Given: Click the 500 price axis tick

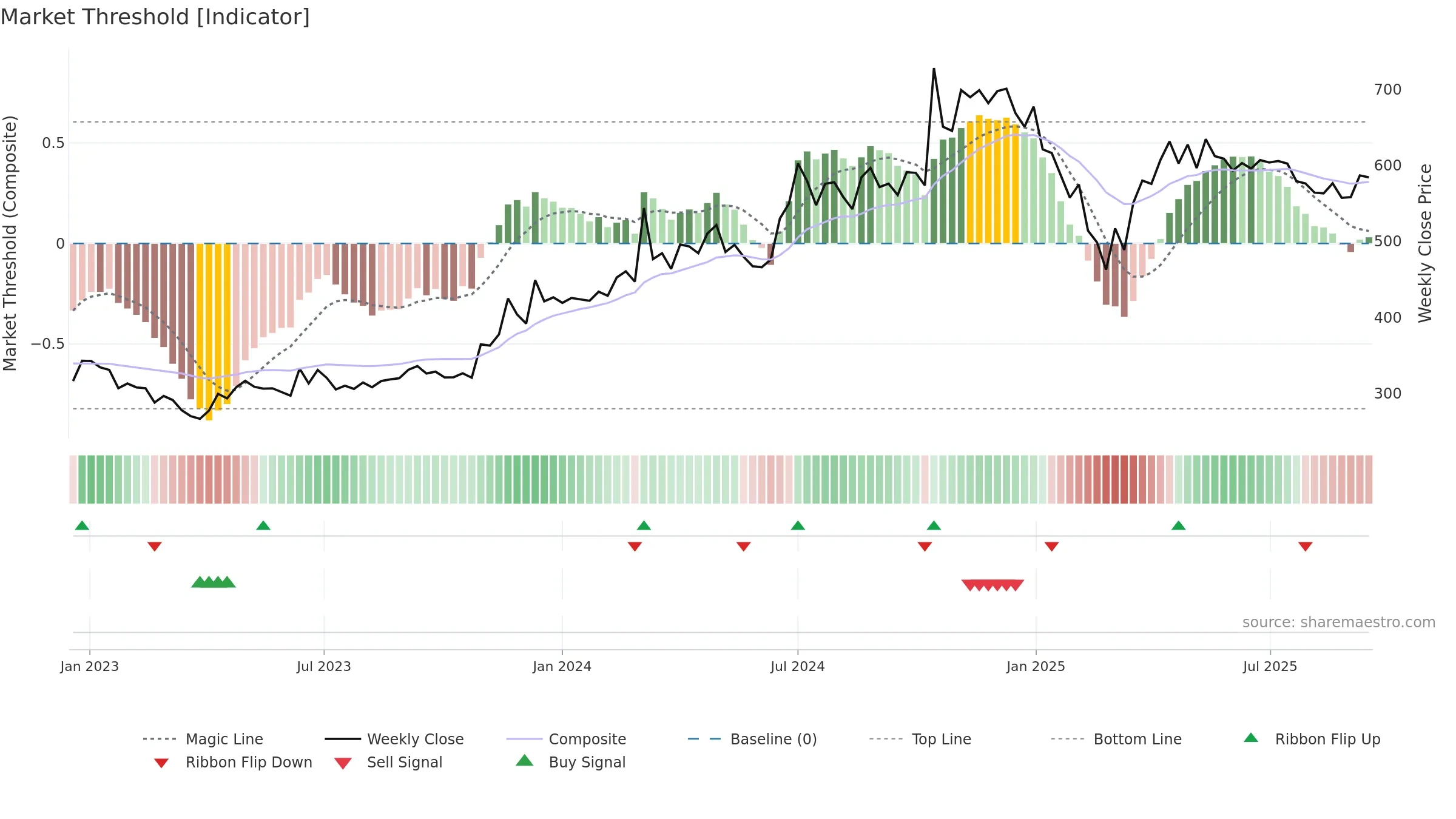Looking at the screenshot, I should tap(1388, 241).
